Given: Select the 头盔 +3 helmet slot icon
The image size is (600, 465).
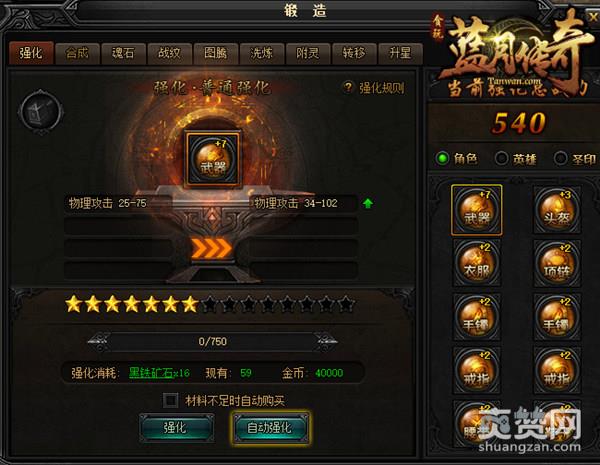Looking at the screenshot, I should (557, 210).
